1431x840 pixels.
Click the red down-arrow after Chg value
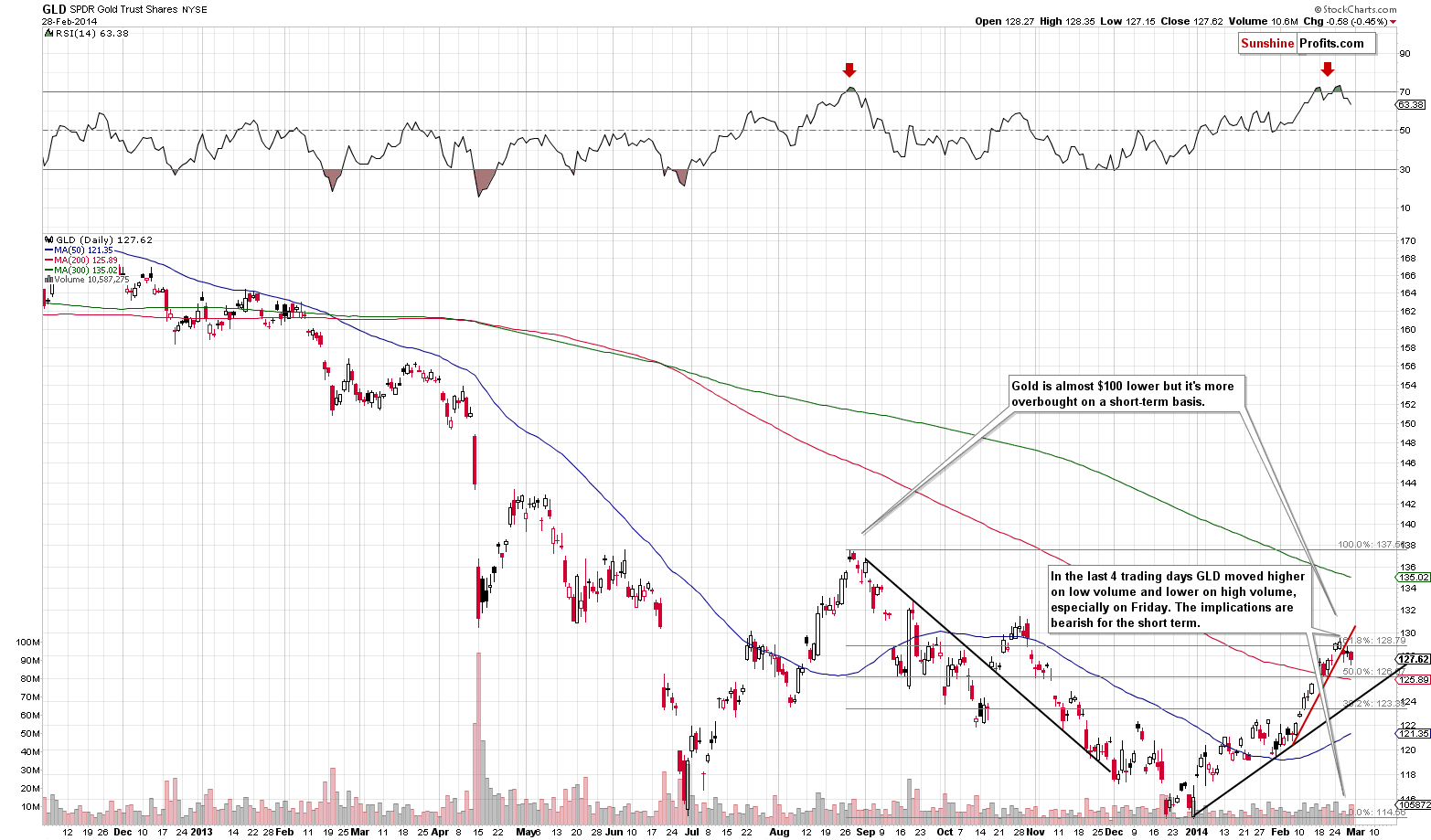(x=1394, y=22)
